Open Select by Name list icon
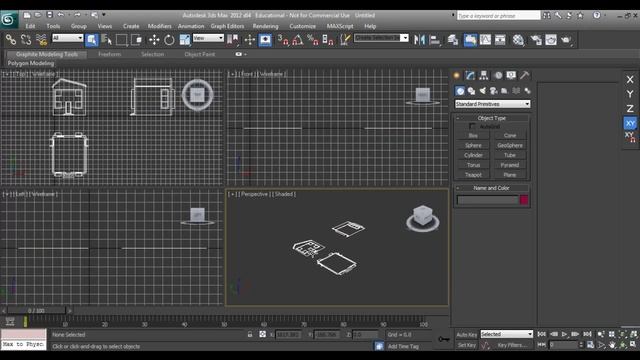 click(107, 40)
